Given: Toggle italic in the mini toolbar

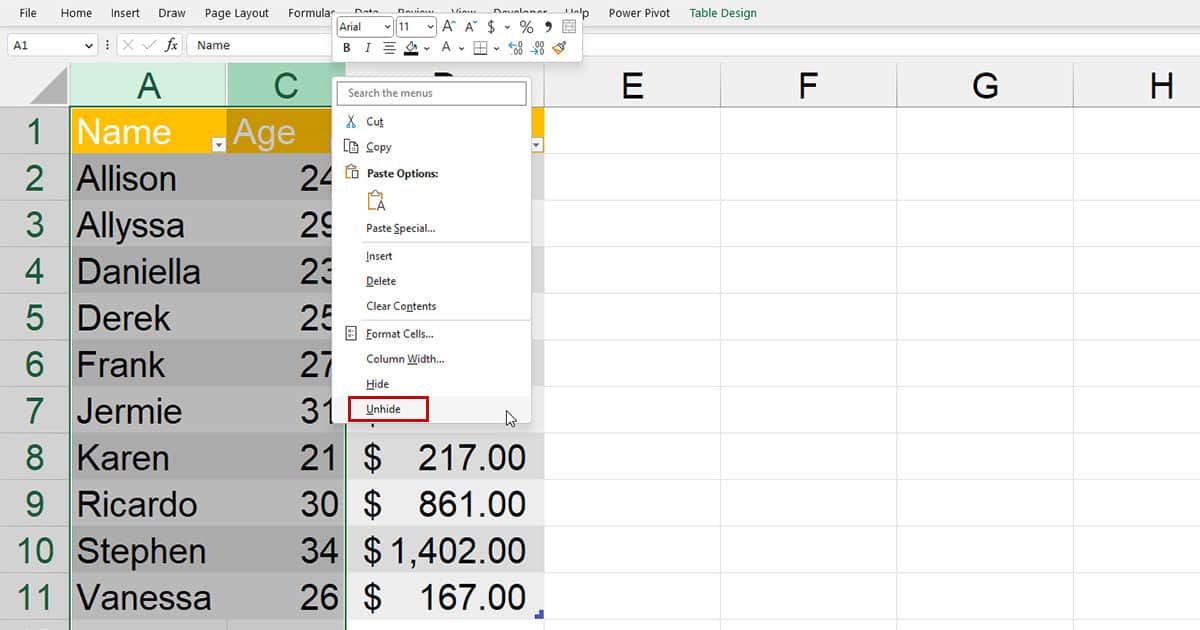Looking at the screenshot, I should coord(368,48).
